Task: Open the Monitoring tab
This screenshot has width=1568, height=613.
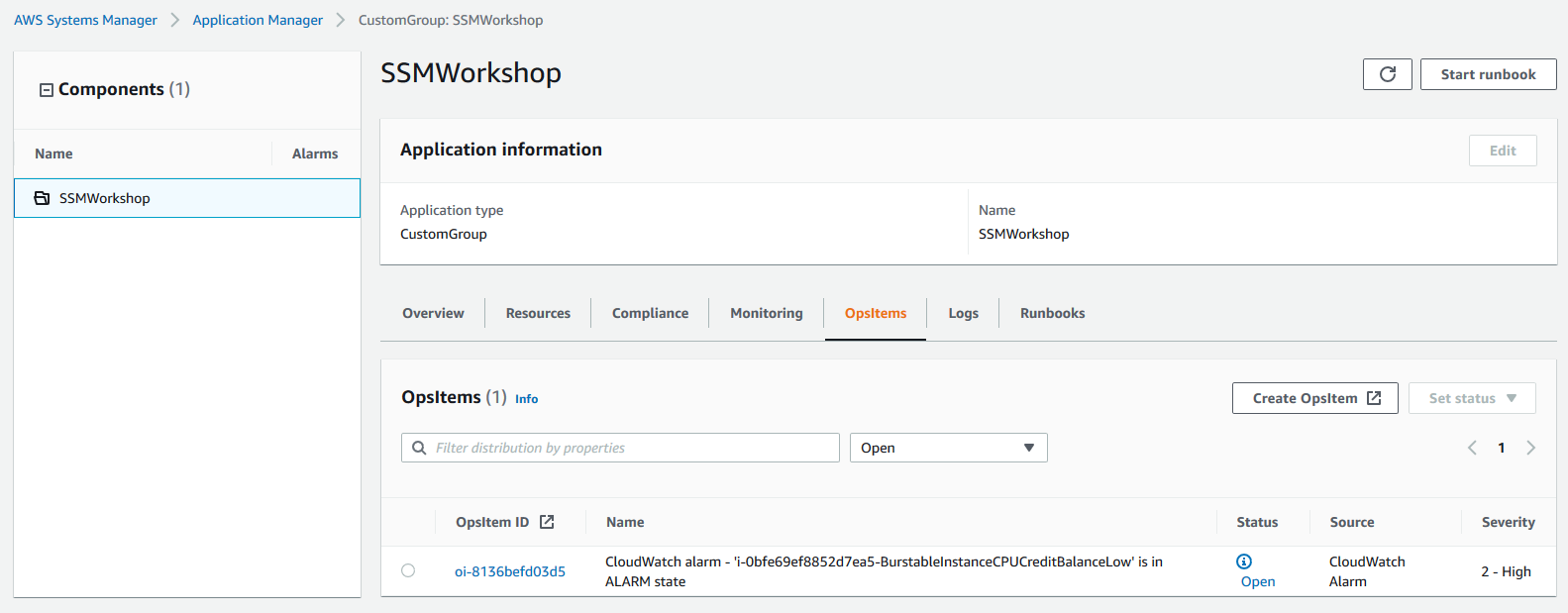Action: point(767,313)
